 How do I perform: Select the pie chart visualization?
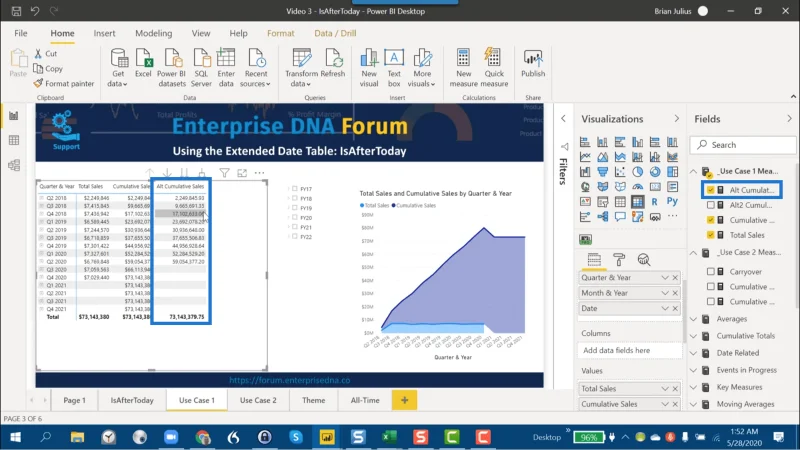tap(637, 172)
